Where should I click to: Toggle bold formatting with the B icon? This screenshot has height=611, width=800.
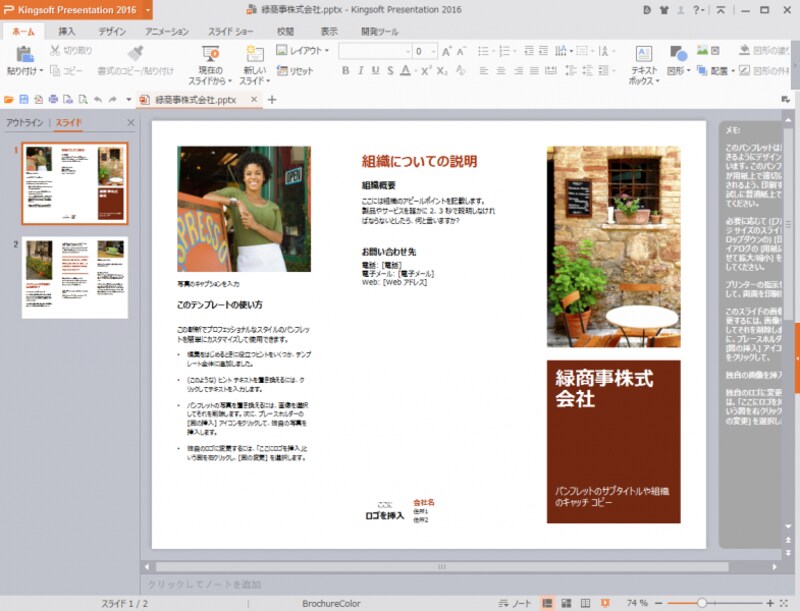tap(345, 69)
